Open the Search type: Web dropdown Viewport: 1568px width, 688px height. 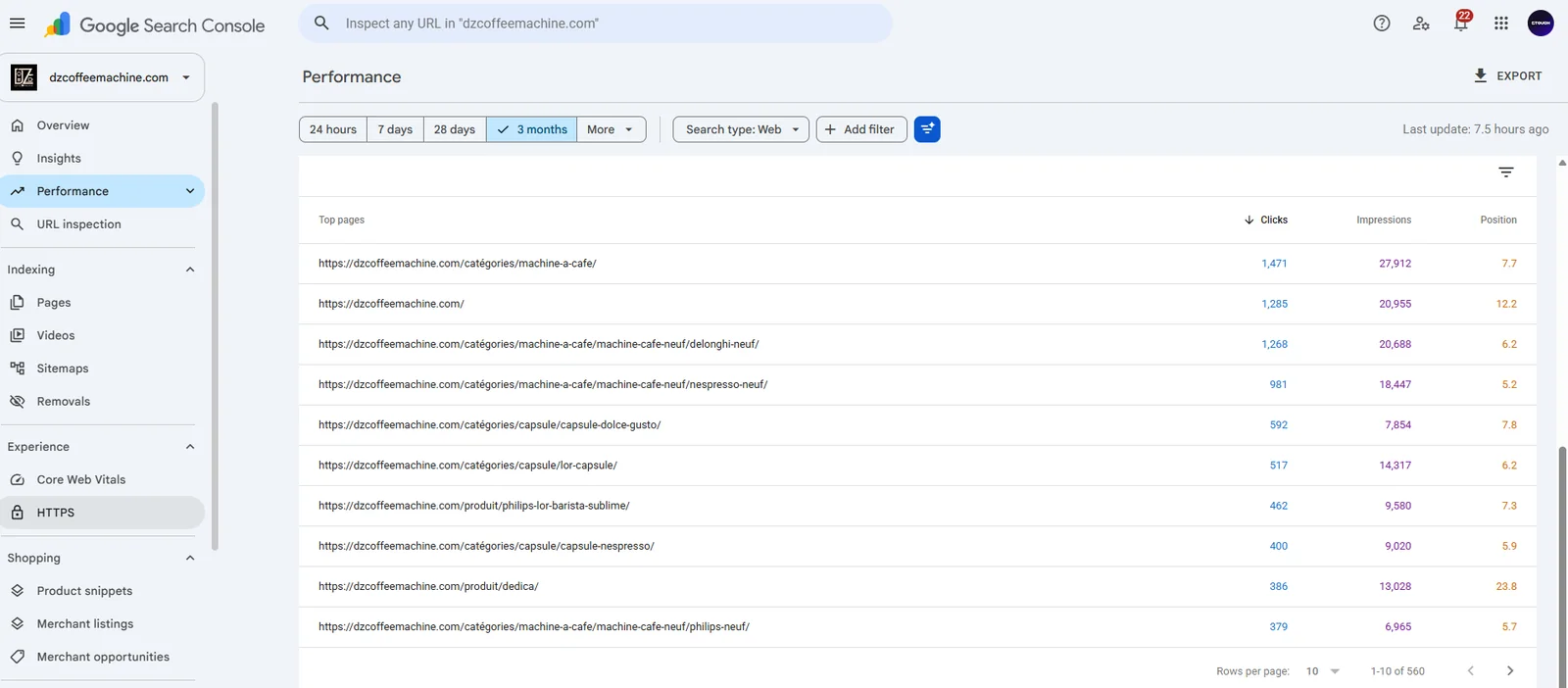click(x=741, y=129)
